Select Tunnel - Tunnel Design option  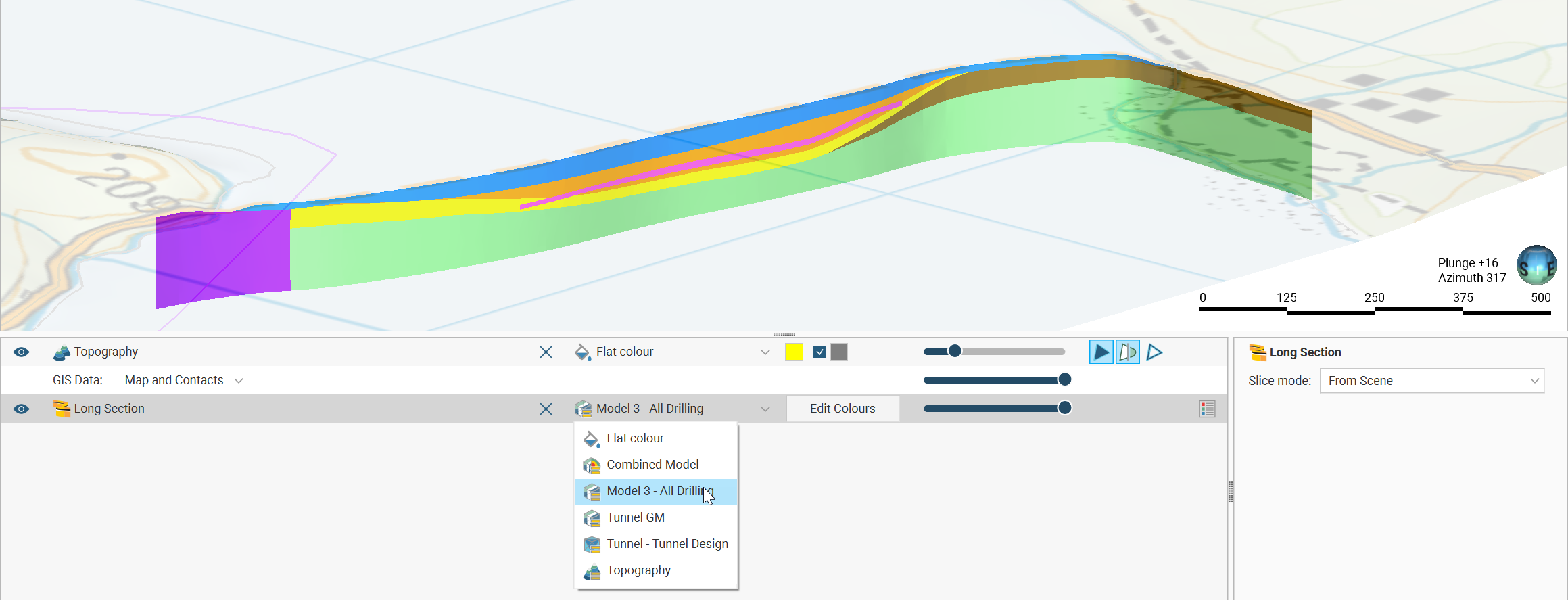pyautogui.click(x=667, y=544)
